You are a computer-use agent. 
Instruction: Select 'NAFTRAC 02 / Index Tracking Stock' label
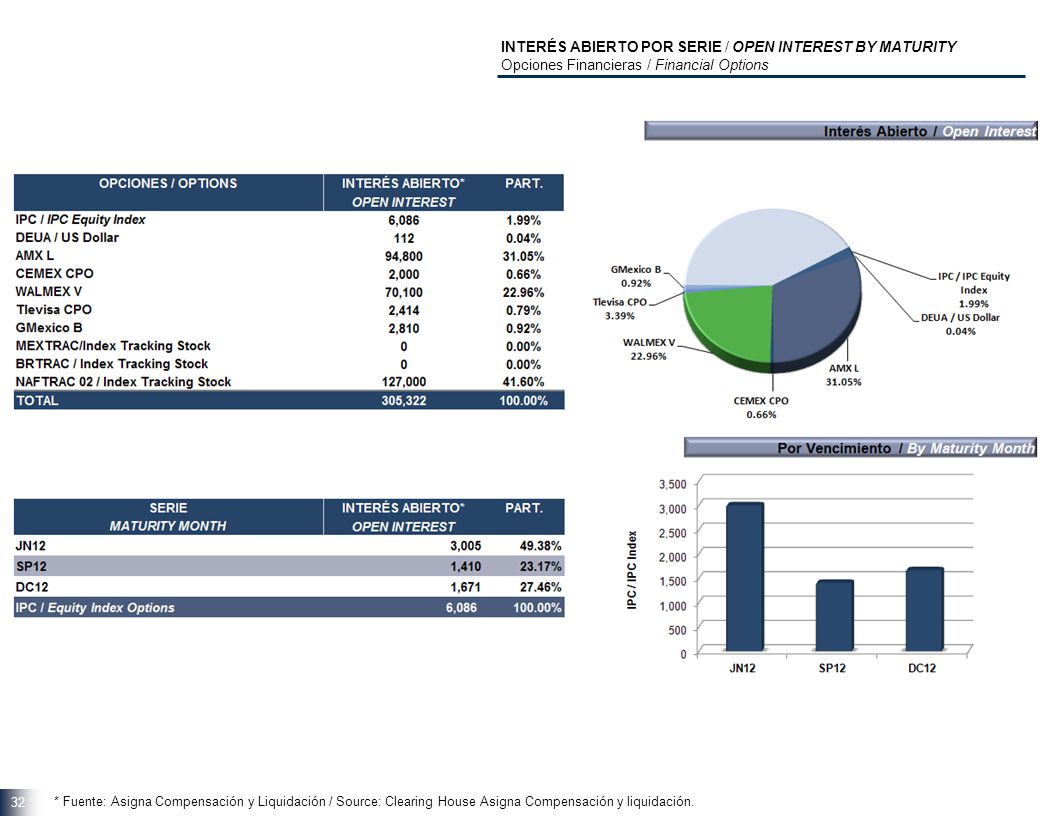pyautogui.click(x=123, y=382)
